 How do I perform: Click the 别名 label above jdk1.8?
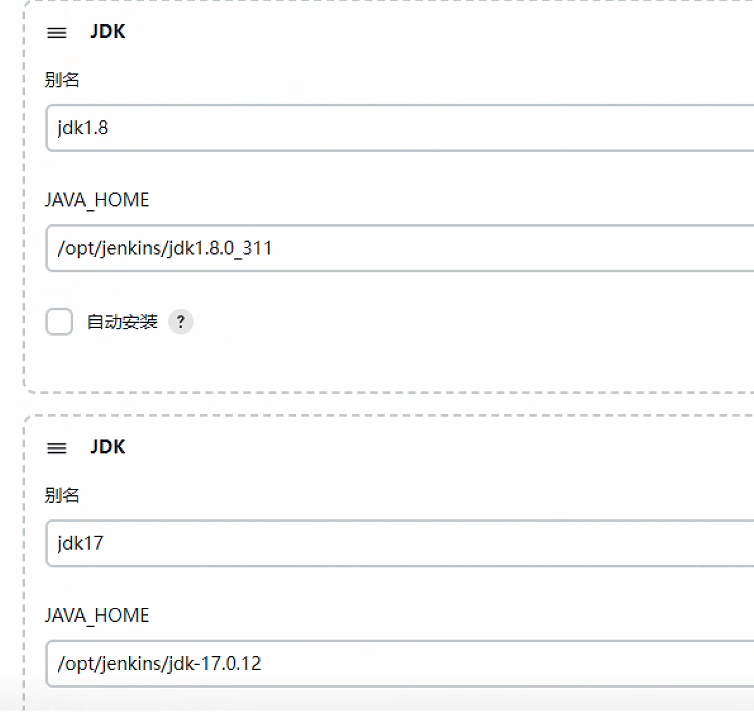62,80
